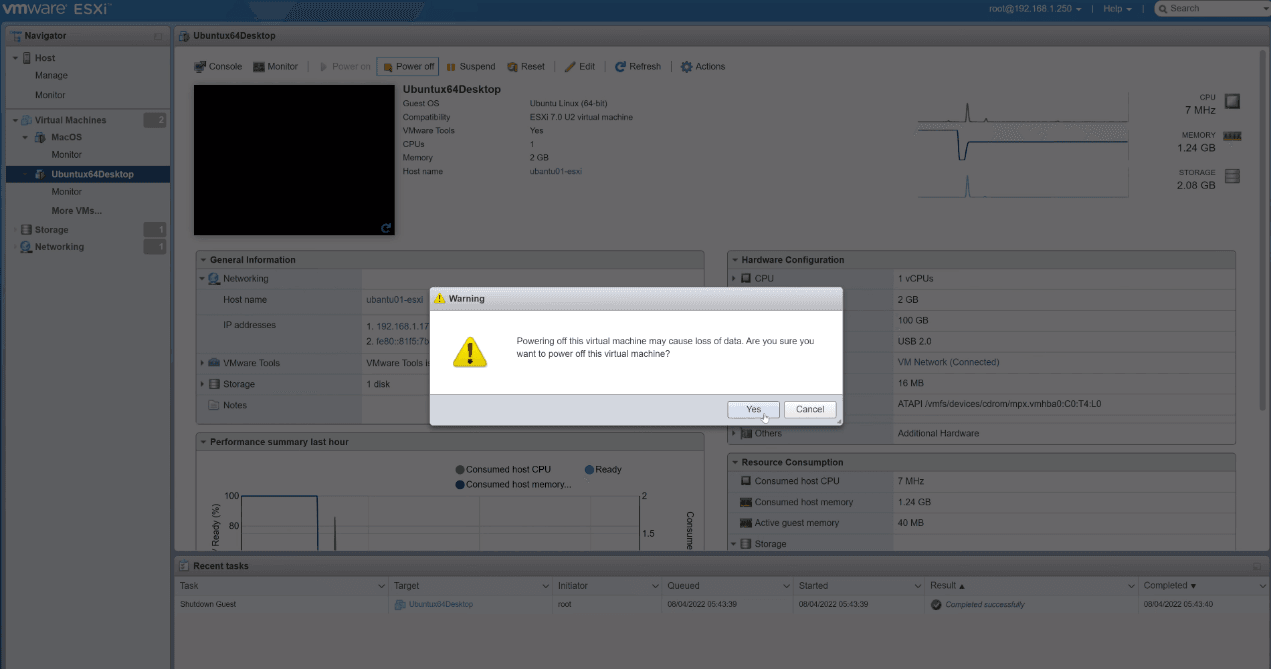Toggle Consumed host memory chart legend
The width and height of the screenshot is (1271, 669).
tap(513, 485)
